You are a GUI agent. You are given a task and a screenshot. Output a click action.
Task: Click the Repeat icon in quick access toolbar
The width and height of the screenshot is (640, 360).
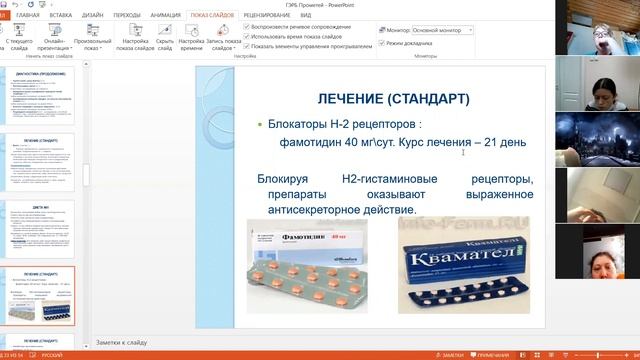pyautogui.click(x=31, y=4)
